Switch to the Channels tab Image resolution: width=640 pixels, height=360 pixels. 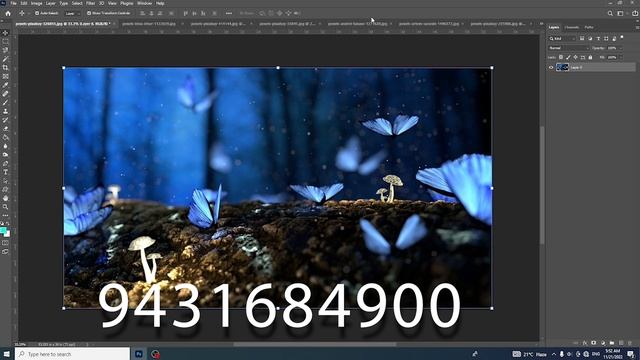pyautogui.click(x=571, y=27)
